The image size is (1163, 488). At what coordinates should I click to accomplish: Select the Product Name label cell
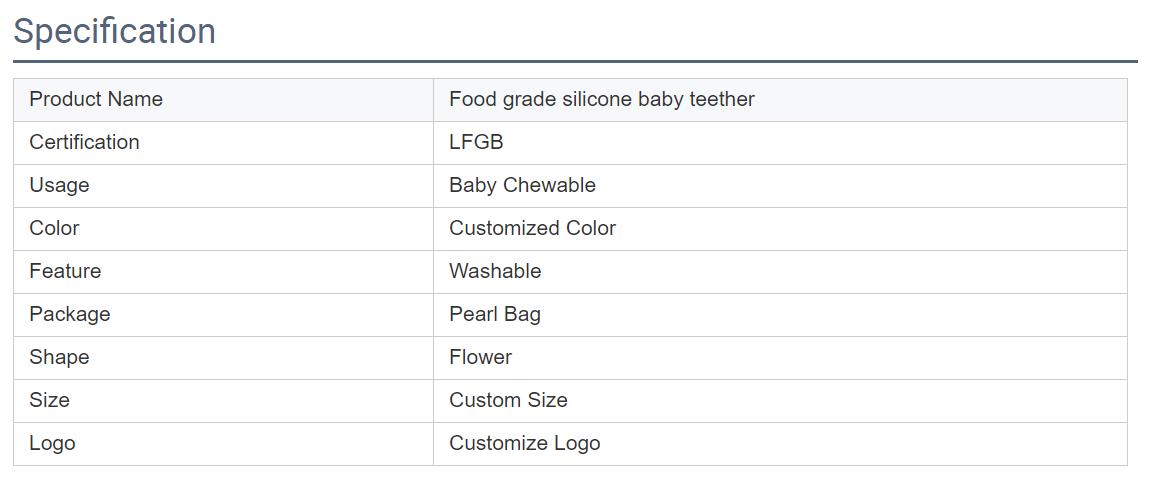pos(223,100)
